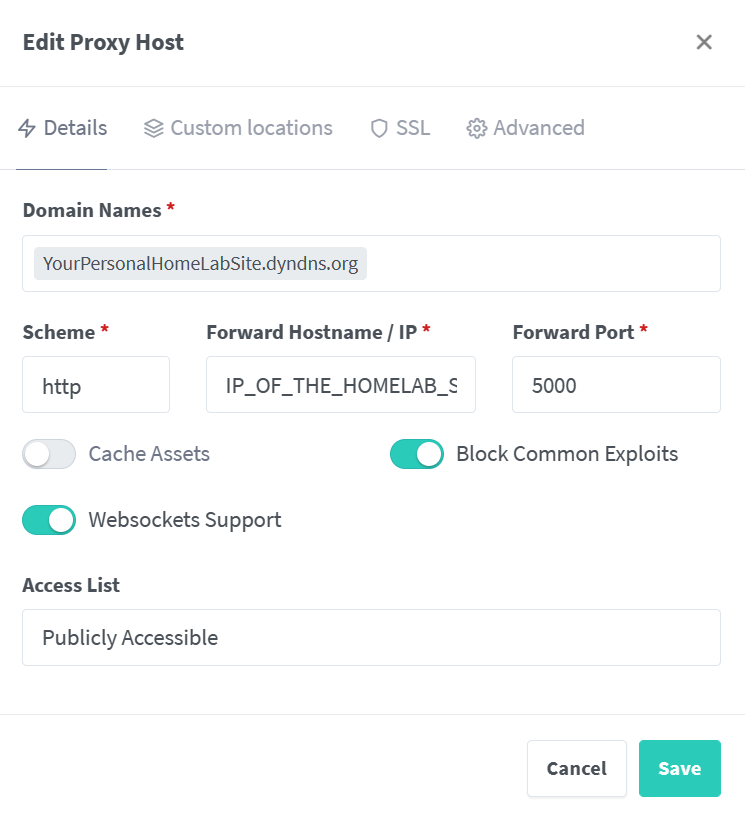745x820 pixels.
Task: Enable the Cache Assets toggle
Action: tap(49, 454)
